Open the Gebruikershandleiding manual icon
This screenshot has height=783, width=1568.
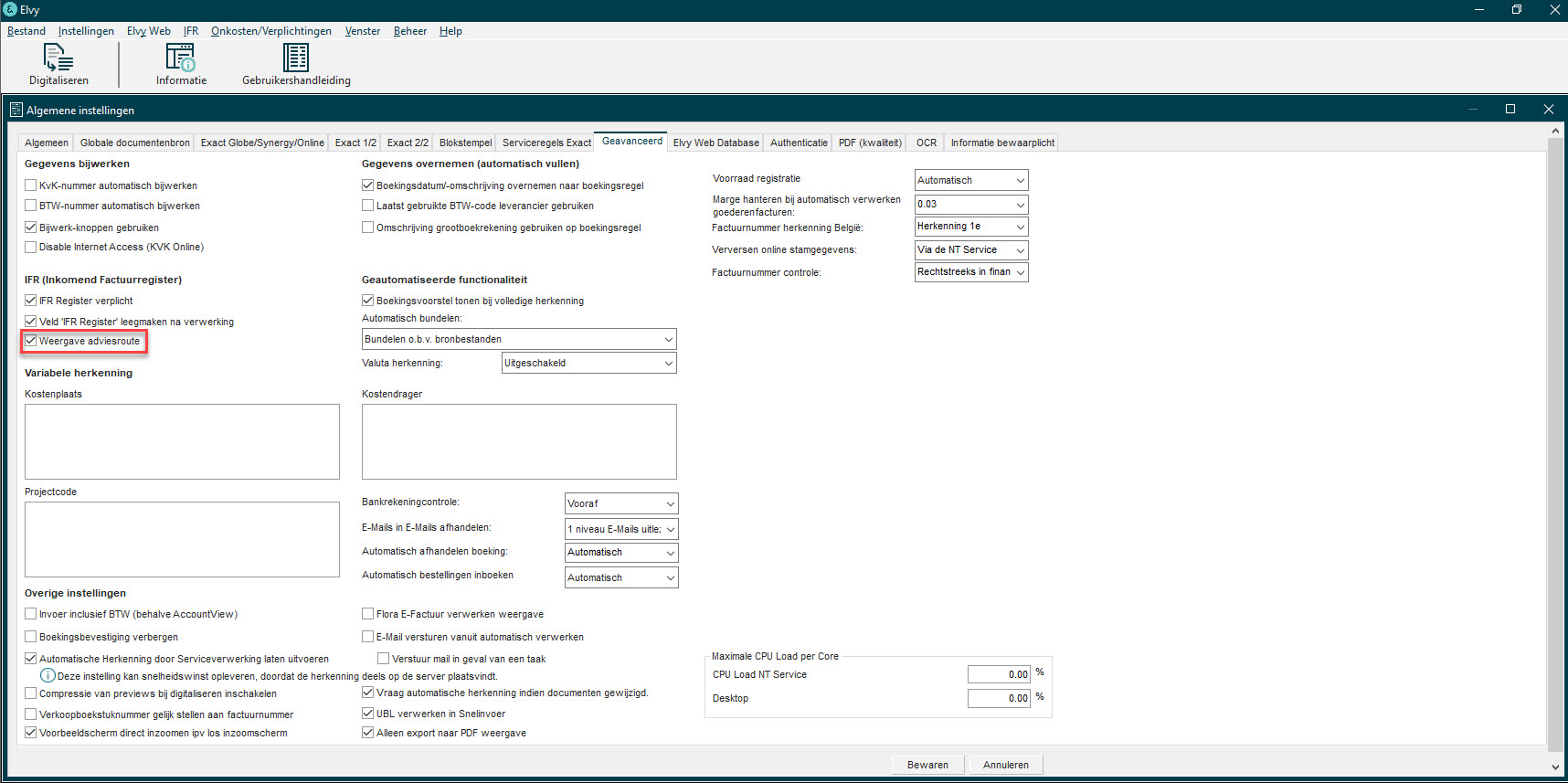[295, 58]
